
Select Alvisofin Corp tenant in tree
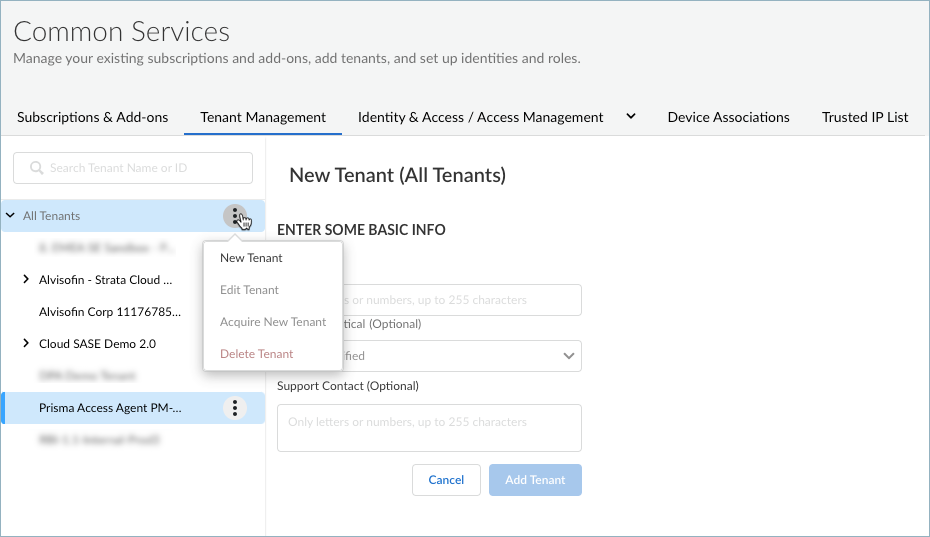[x=110, y=312]
